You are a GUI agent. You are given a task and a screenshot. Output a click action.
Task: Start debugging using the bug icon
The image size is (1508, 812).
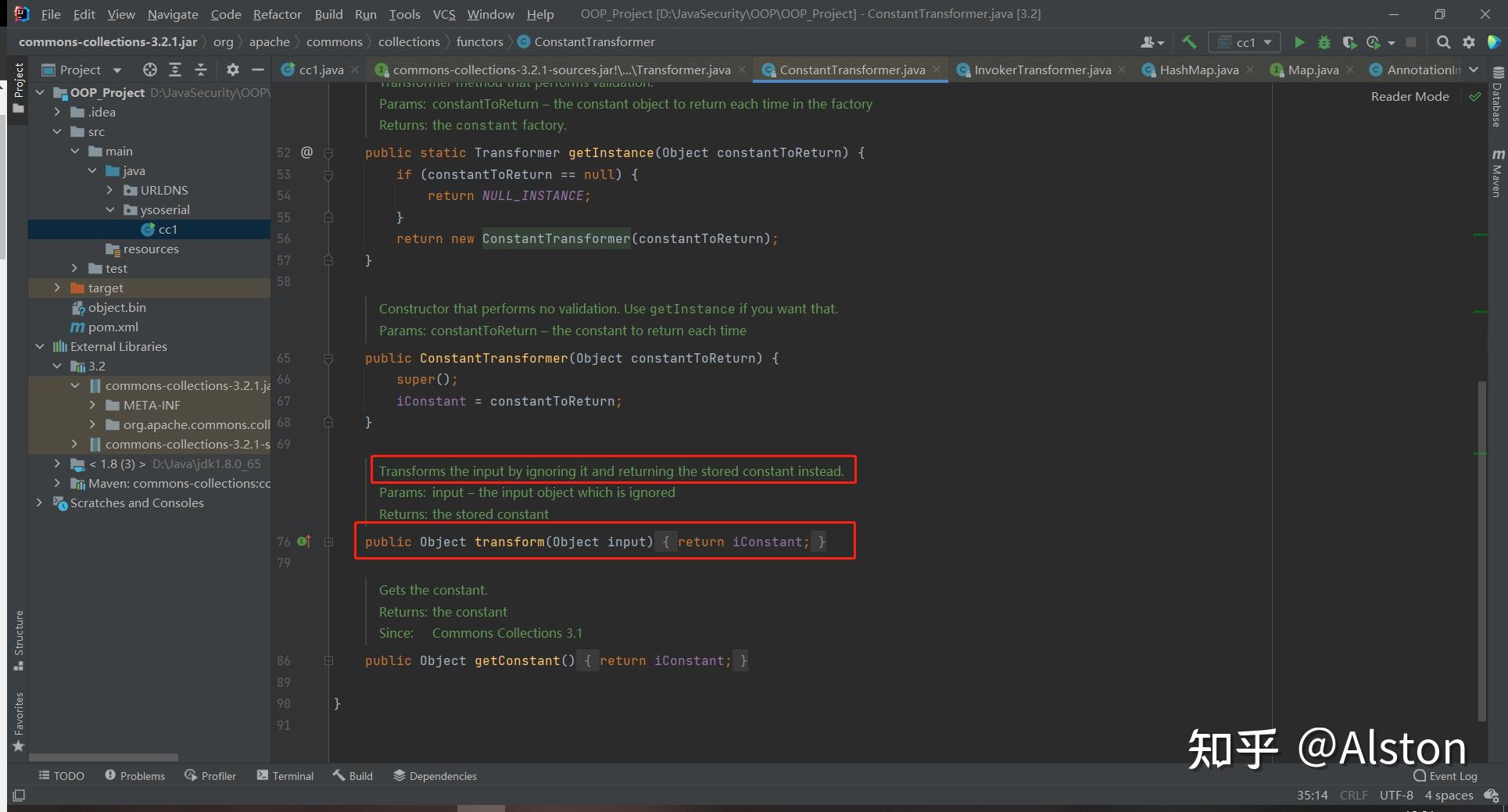(1323, 42)
